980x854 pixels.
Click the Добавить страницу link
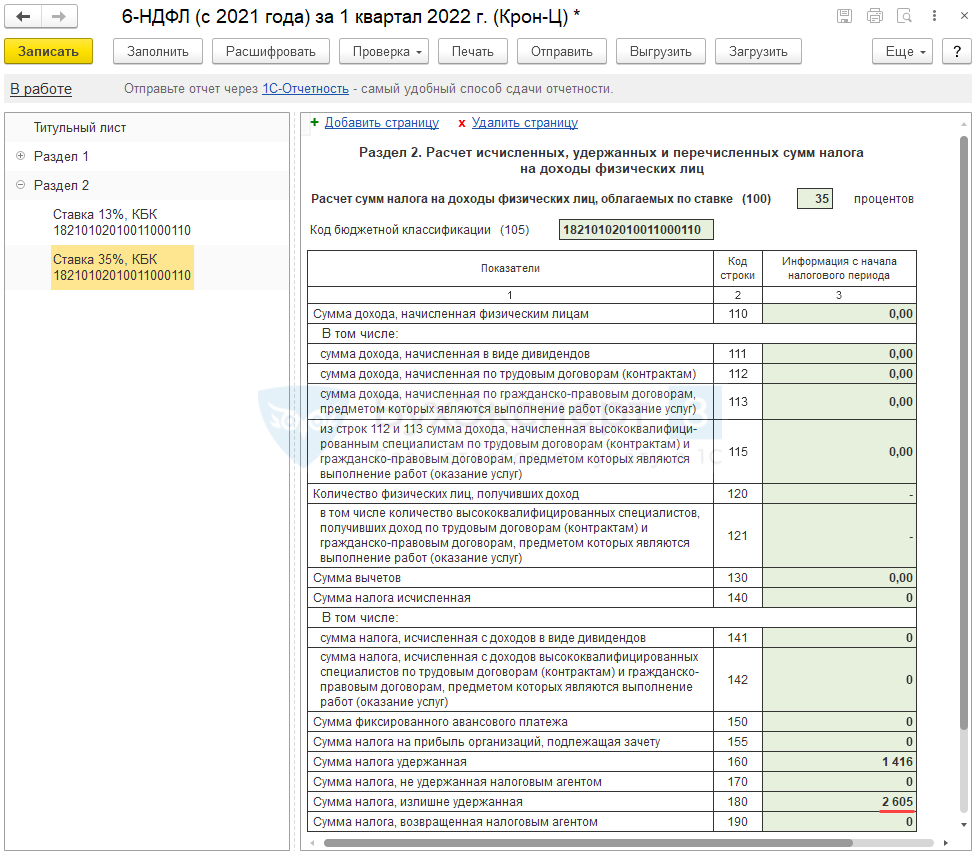click(x=381, y=123)
